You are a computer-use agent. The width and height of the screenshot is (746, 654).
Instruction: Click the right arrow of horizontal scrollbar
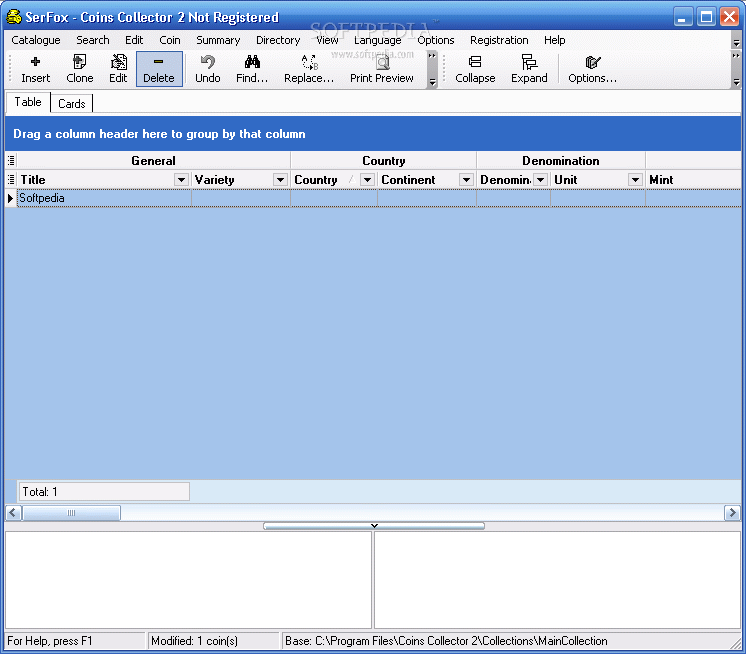pos(732,513)
